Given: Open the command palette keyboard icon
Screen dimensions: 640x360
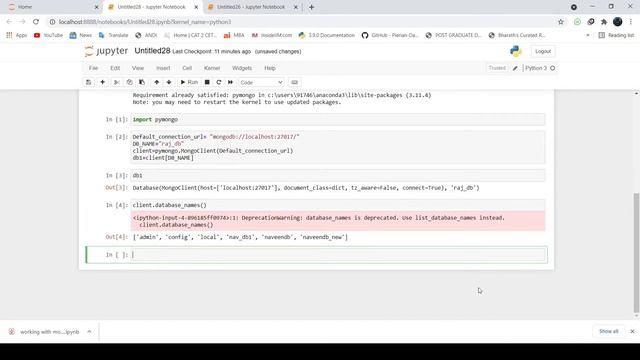Looking at the screenshot, I should point(294,82).
